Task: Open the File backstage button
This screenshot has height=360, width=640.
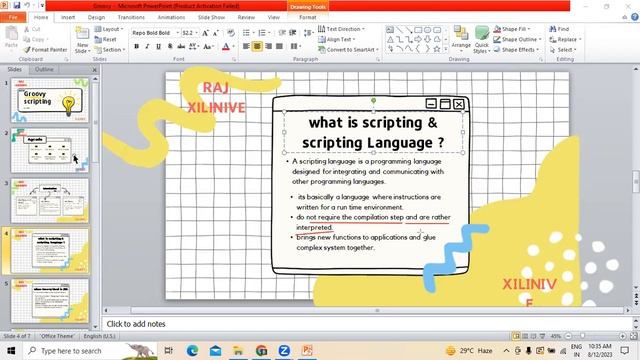Action: [x=13, y=17]
